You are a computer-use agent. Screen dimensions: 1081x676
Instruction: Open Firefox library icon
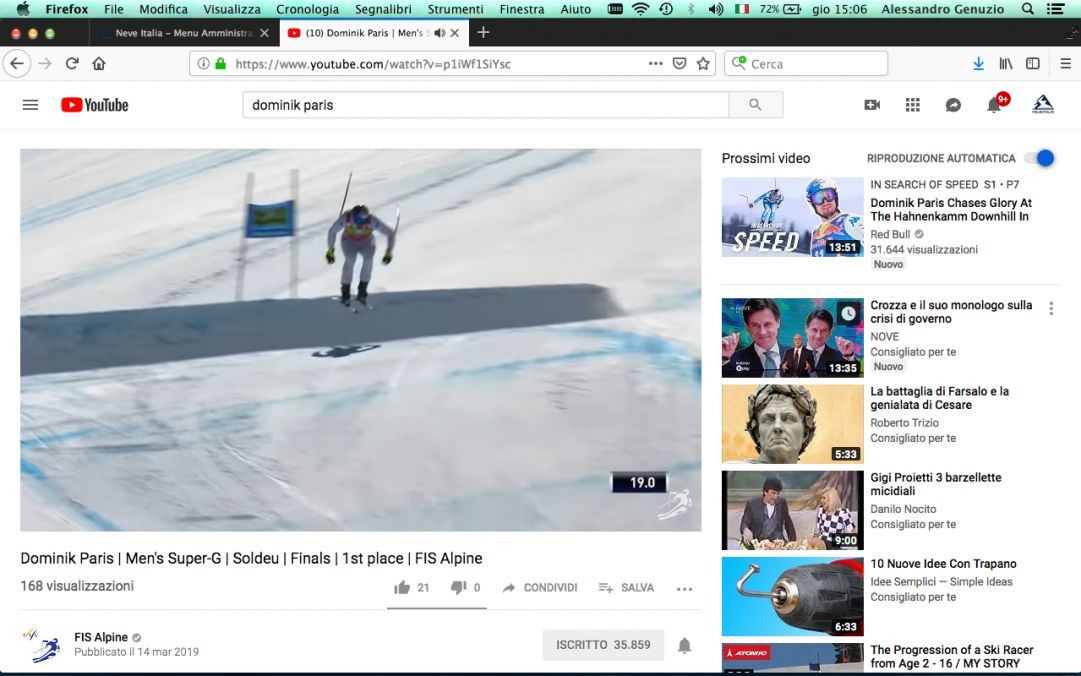coord(1006,63)
